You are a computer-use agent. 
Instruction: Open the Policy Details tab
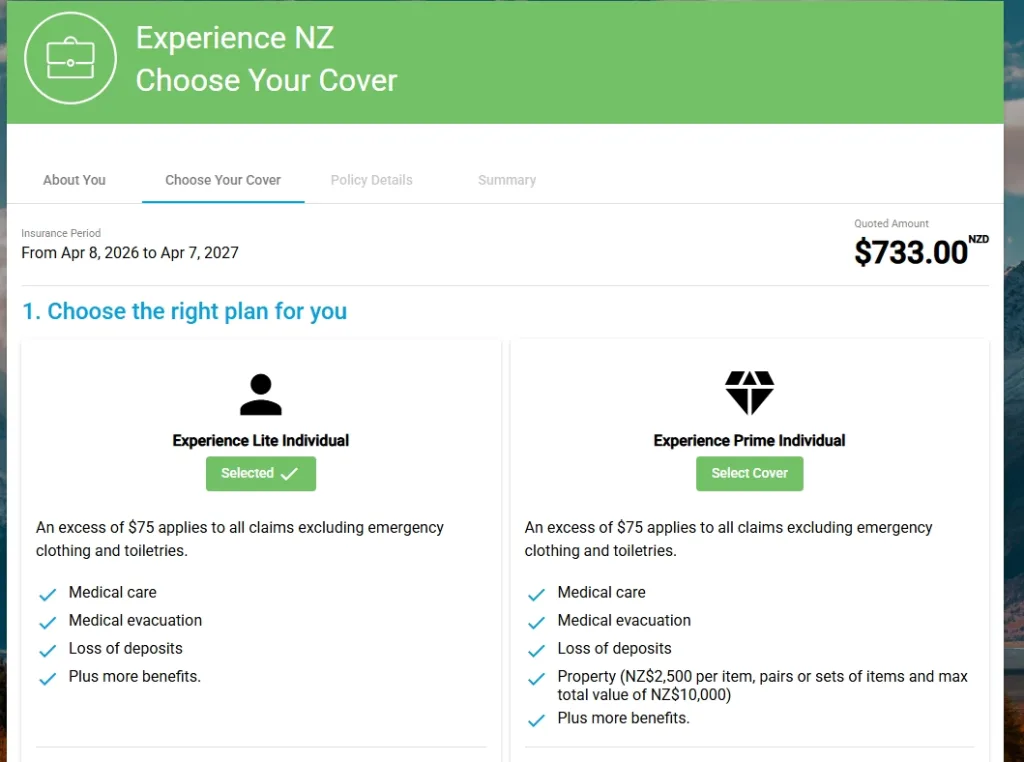(371, 180)
